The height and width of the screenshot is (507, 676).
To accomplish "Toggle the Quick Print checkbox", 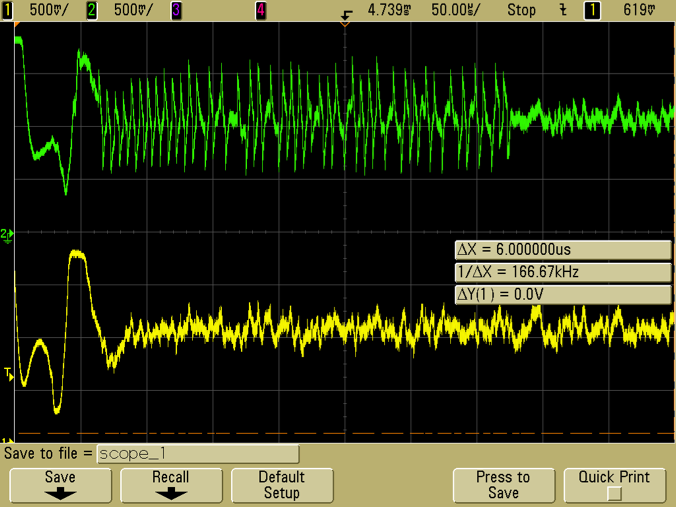I will click(x=614, y=493).
